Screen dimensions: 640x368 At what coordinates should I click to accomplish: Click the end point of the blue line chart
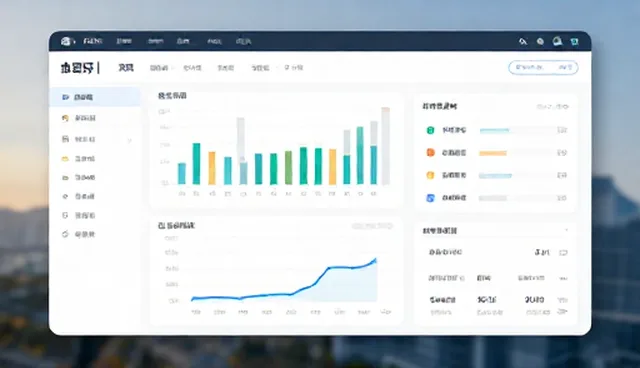tap(375, 259)
